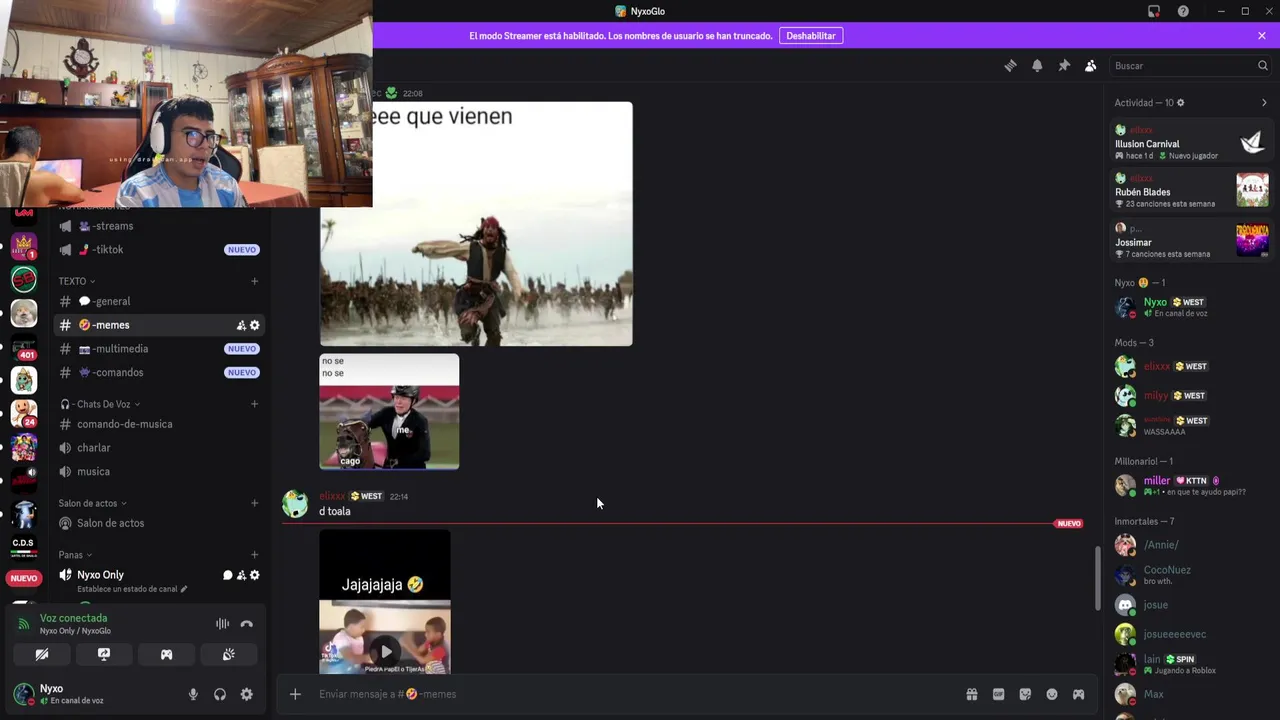Open chat of Nyxo Only voice channel
Viewport: 1280px width, 720px height.
[x=227, y=575]
